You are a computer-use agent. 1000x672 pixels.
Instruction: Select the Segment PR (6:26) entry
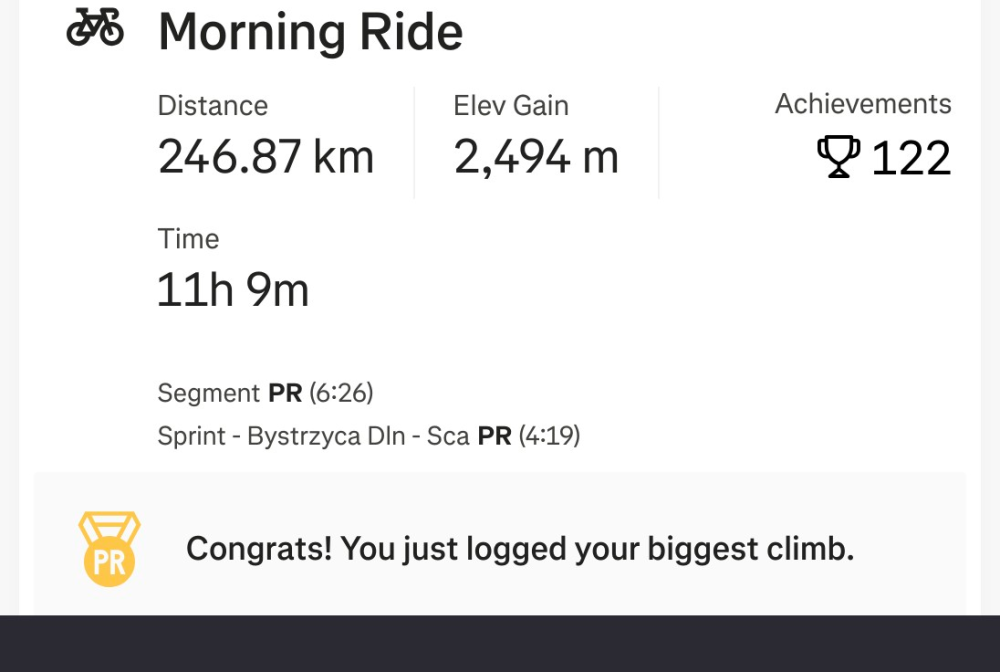click(x=265, y=393)
